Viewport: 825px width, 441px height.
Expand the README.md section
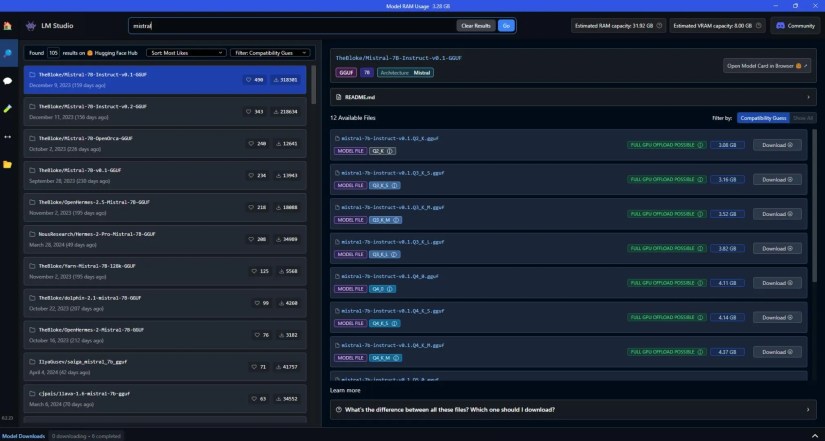(573, 97)
